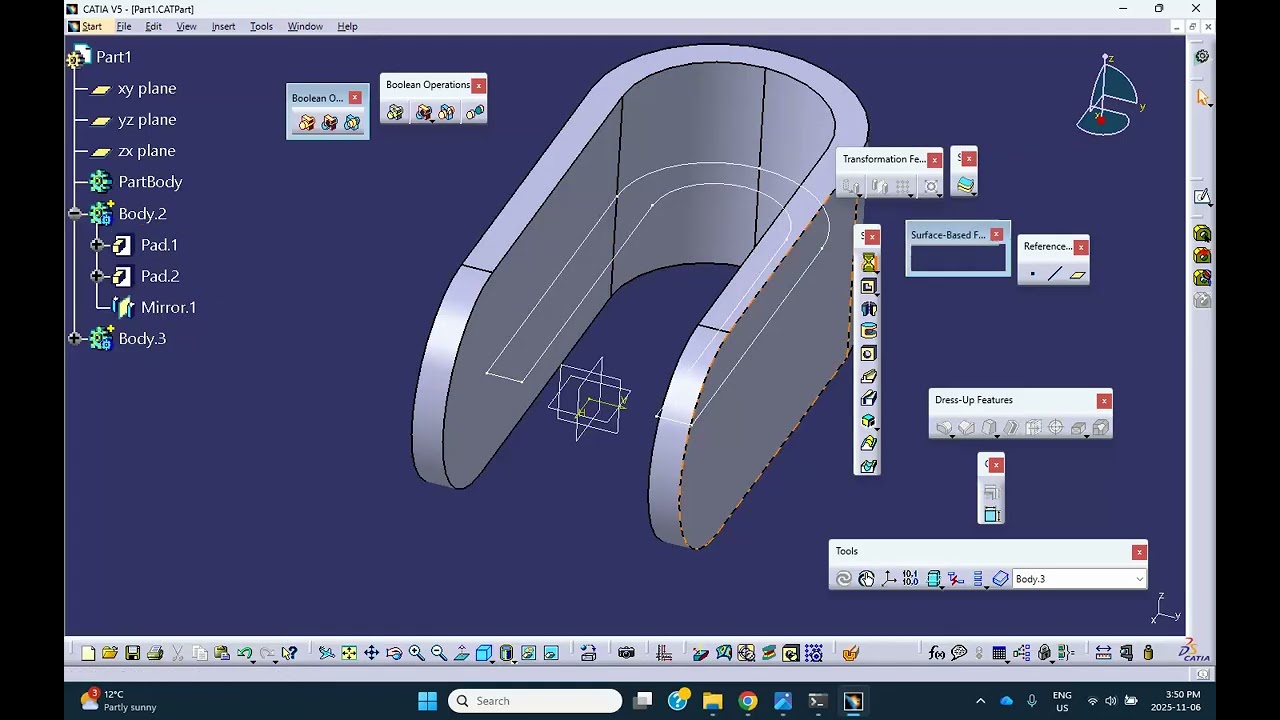Open the Formula f(x) tool
1280x720 pixels.
(937, 653)
